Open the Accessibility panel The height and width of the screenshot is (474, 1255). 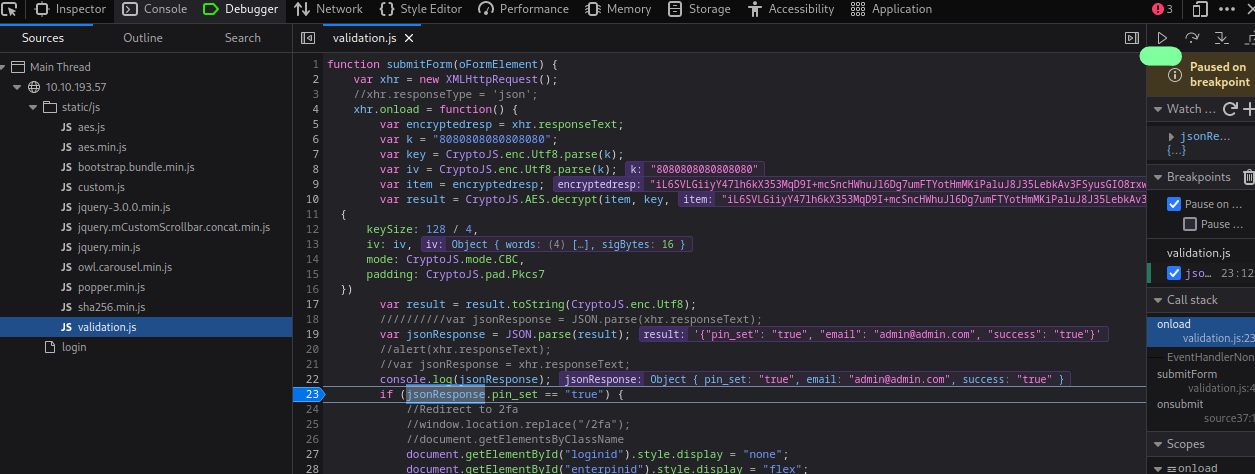pyautogui.click(x=790, y=9)
